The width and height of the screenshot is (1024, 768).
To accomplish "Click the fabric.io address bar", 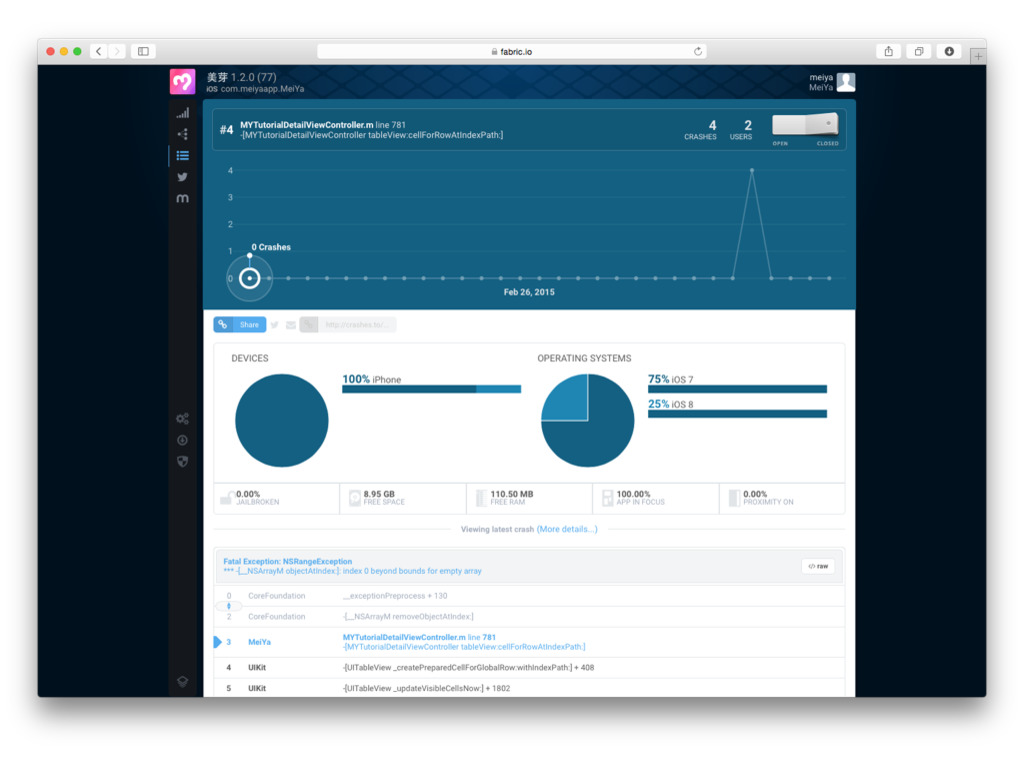I will (511, 51).
